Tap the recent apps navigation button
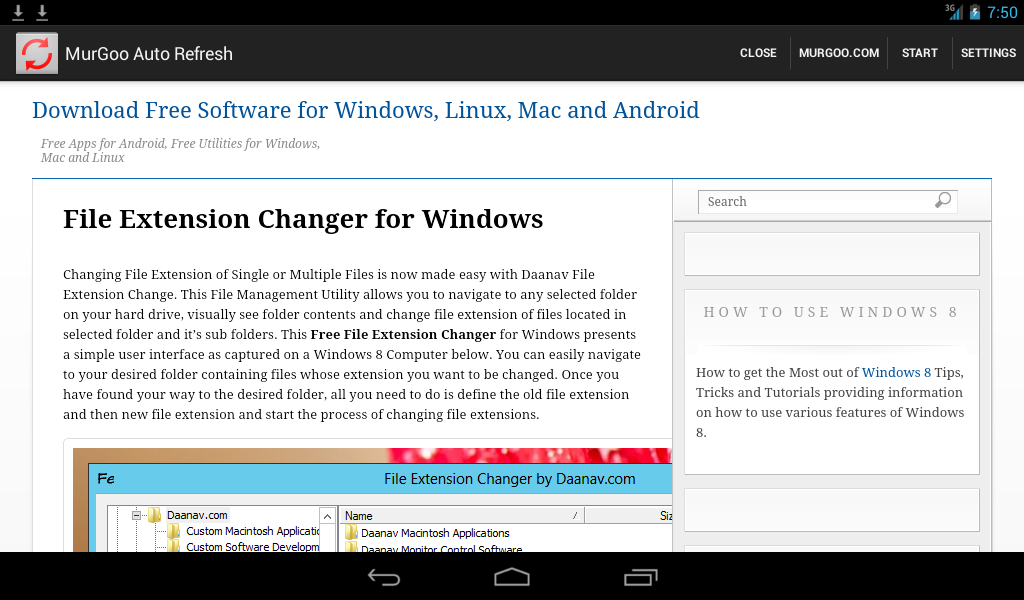Screen dimensions: 1024x600 tap(640, 576)
